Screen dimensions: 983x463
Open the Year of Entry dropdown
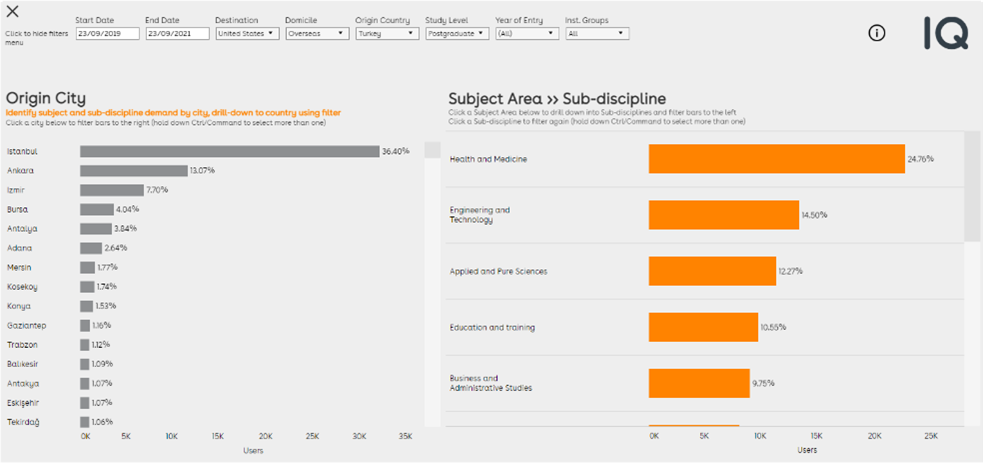tap(526, 33)
